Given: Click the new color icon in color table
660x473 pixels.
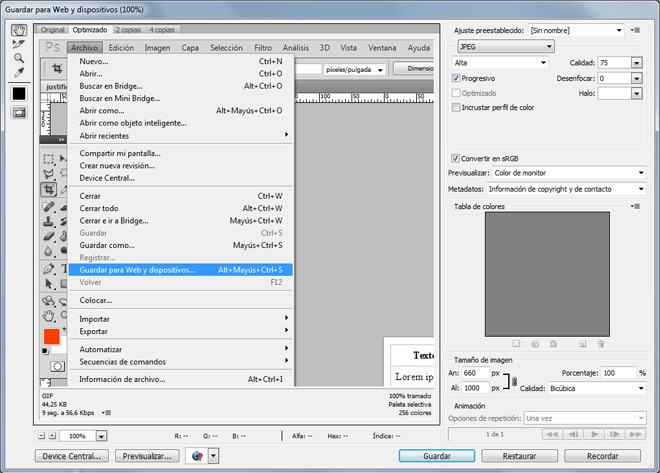Looking at the screenshot, I should (x=583, y=344).
